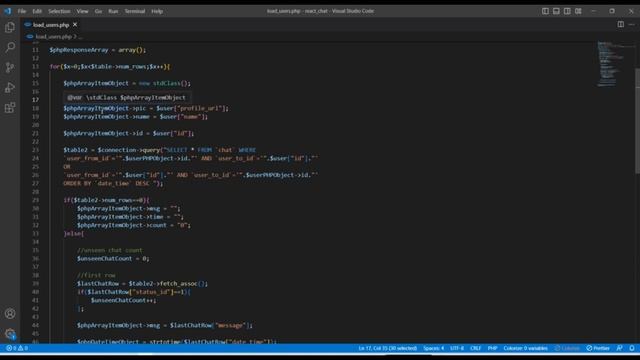The image size is (640, 360).
Task: Click Colorize: 0 variables status item
Action: tap(525, 348)
